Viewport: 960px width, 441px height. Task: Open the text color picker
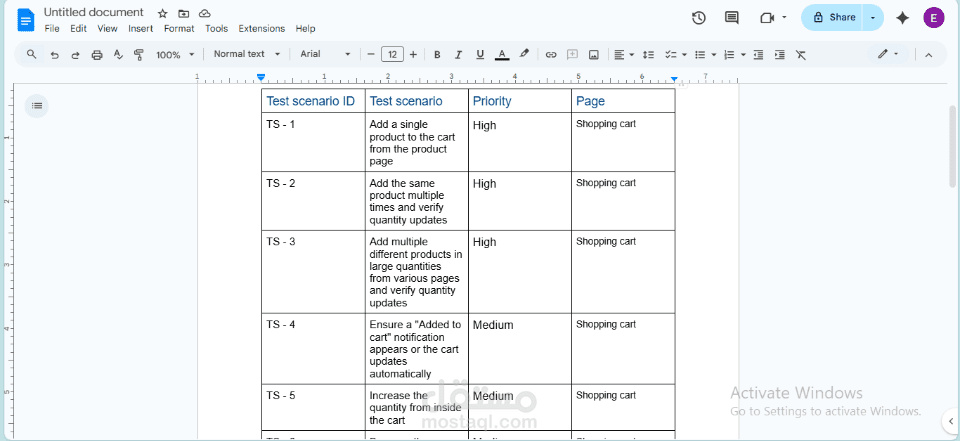pos(502,55)
